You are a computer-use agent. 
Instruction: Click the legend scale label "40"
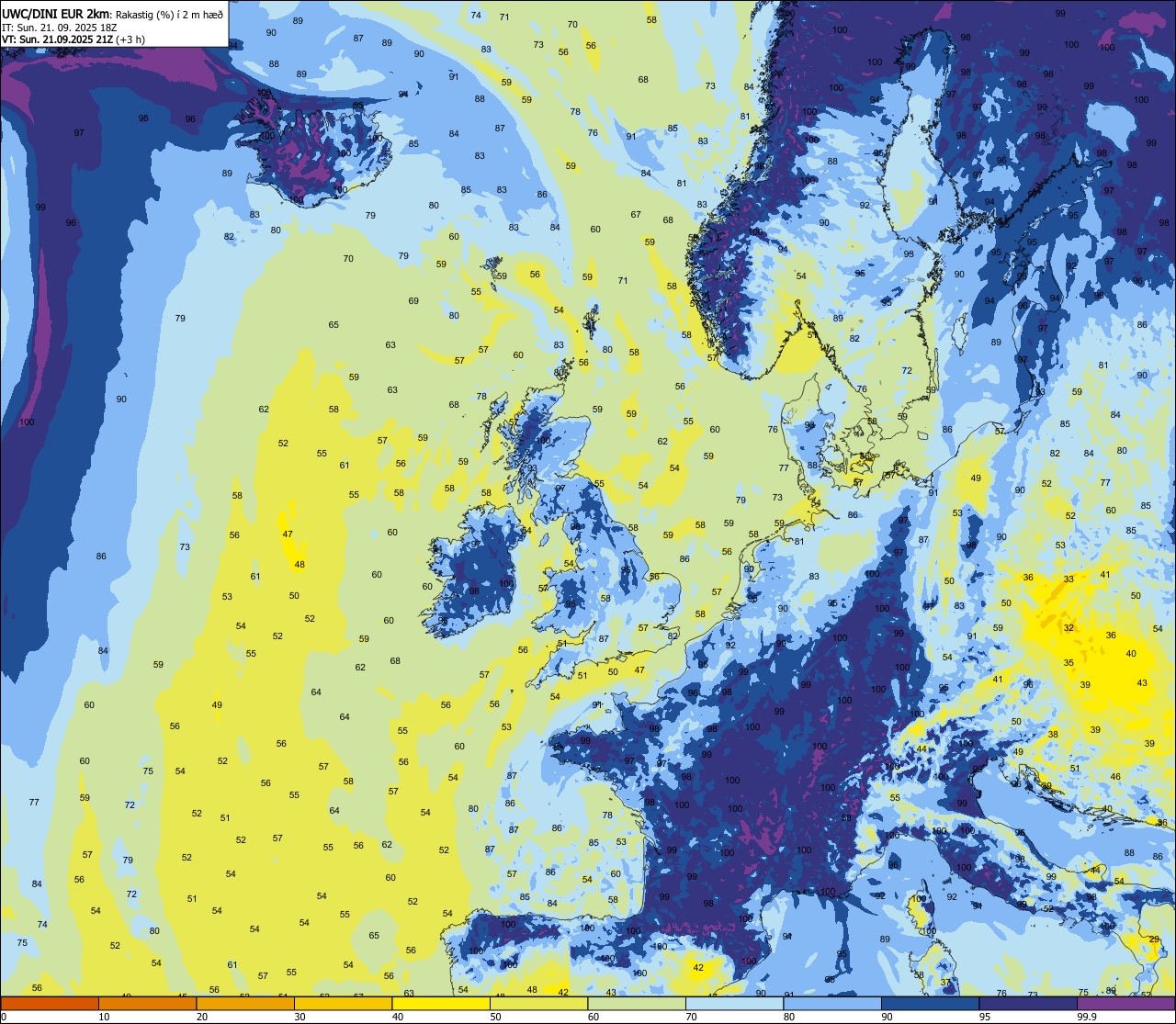click(x=398, y=1017)
